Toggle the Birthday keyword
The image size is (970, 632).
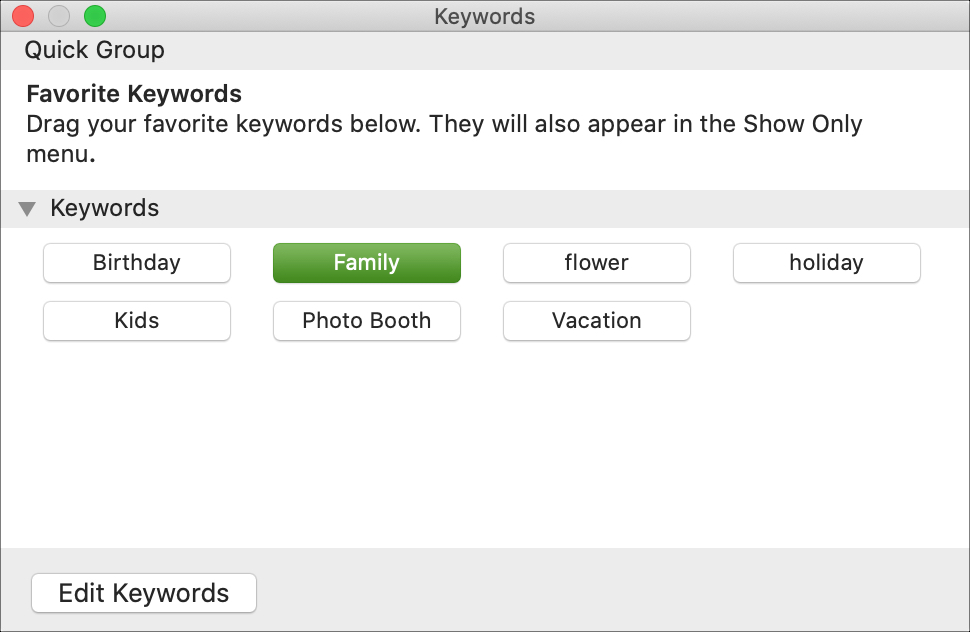point(137,263)
